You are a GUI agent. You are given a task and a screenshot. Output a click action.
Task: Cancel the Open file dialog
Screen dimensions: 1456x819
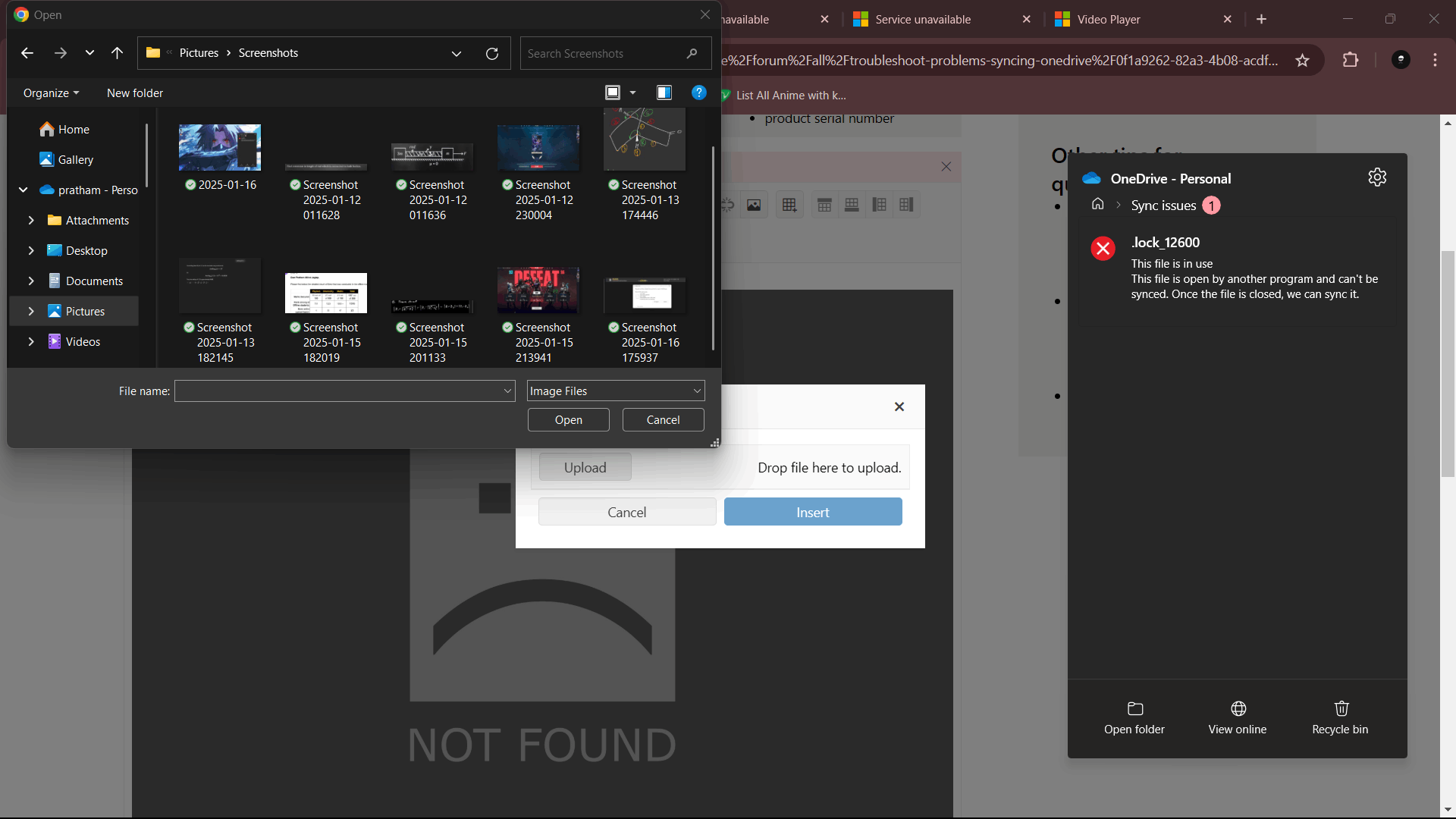[x=664, y=420]
